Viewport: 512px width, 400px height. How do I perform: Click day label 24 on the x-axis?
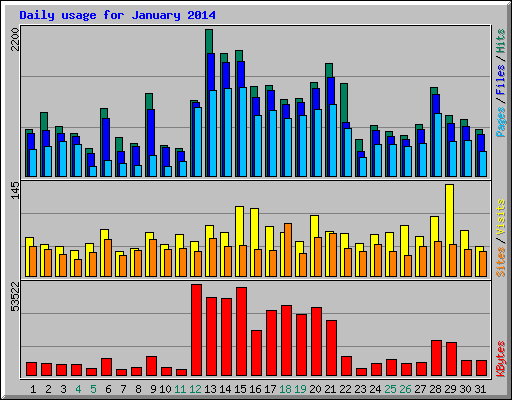point(375,389)
